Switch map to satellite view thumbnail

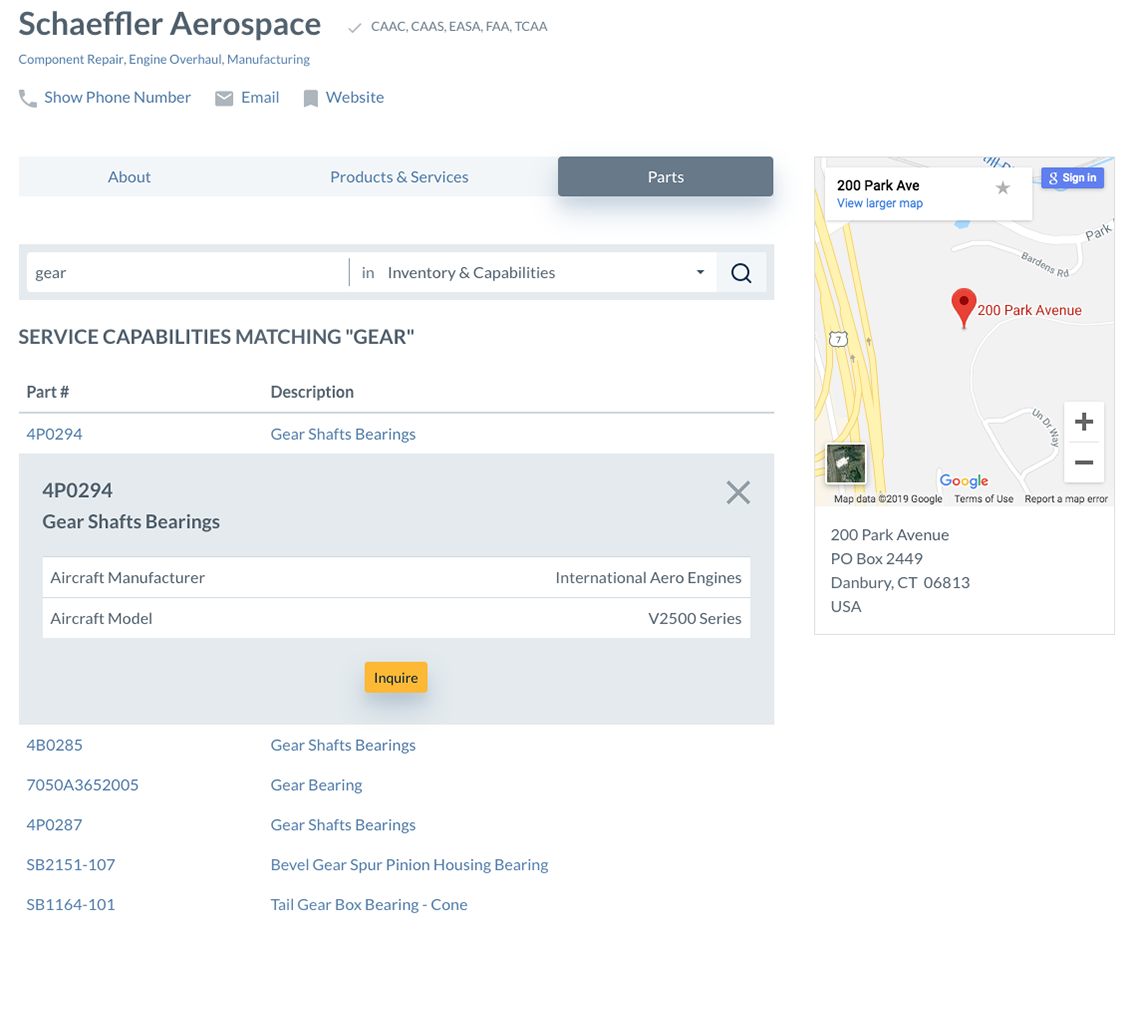(846, 464)
